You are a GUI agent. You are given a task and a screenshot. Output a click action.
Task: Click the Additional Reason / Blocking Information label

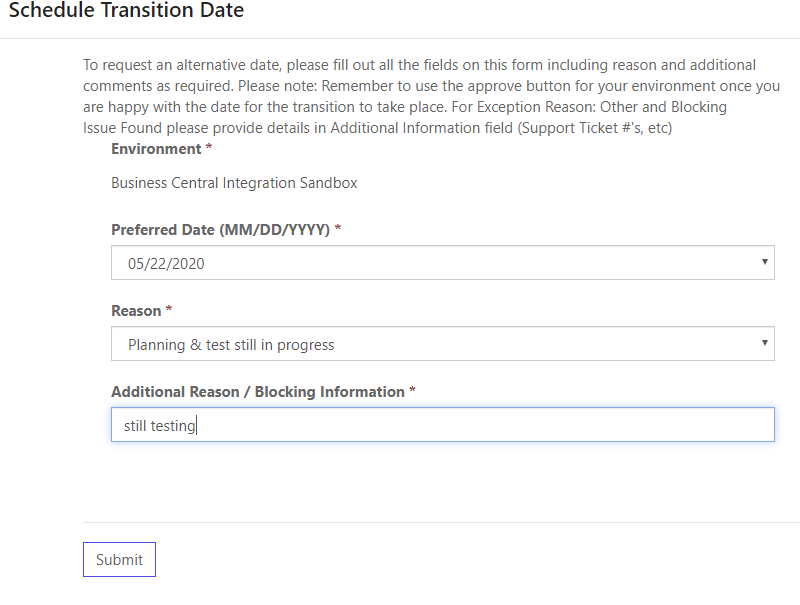[258, 392]
